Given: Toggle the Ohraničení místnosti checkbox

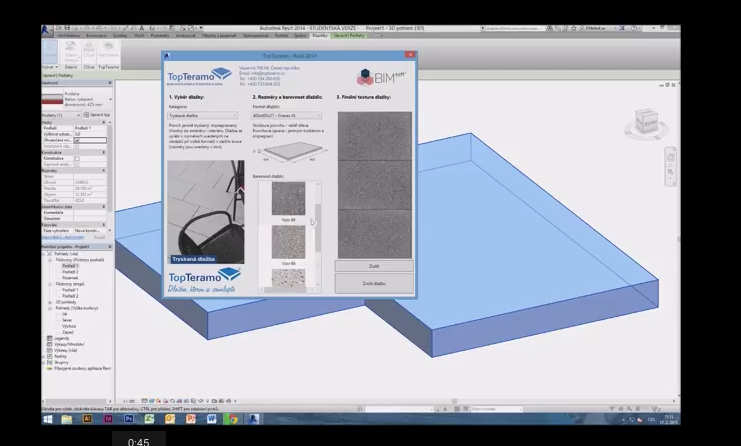Looking at the screenshot, I should point(77,140).
